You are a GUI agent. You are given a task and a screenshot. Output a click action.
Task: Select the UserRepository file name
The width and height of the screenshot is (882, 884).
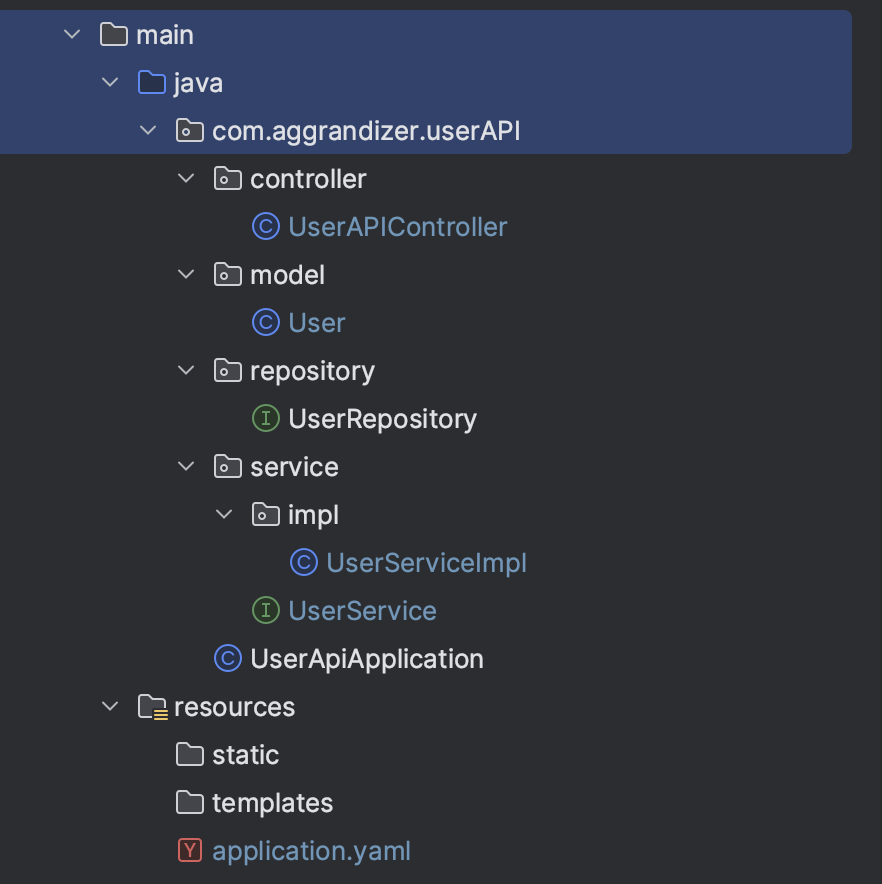pos(382,419)
